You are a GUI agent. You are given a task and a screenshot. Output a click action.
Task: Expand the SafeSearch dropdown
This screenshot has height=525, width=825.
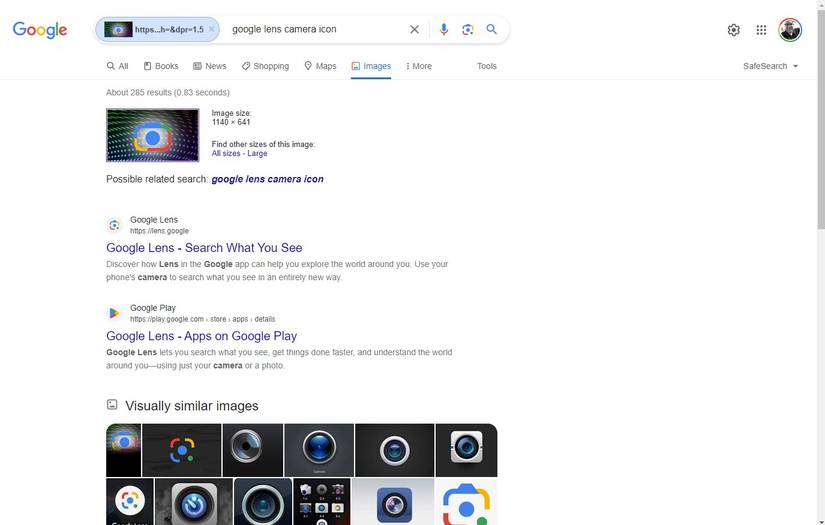tap(770, 66)
